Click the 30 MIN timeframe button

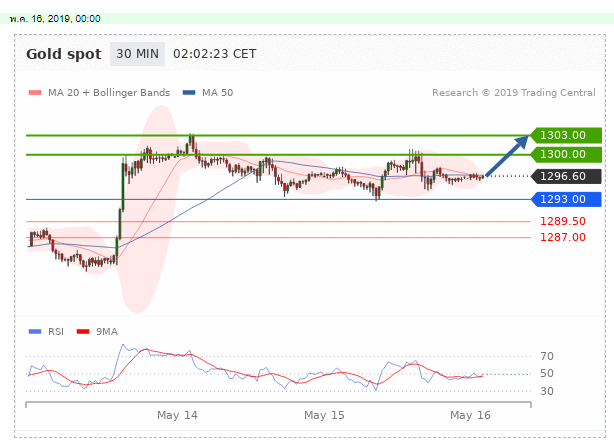137,54
